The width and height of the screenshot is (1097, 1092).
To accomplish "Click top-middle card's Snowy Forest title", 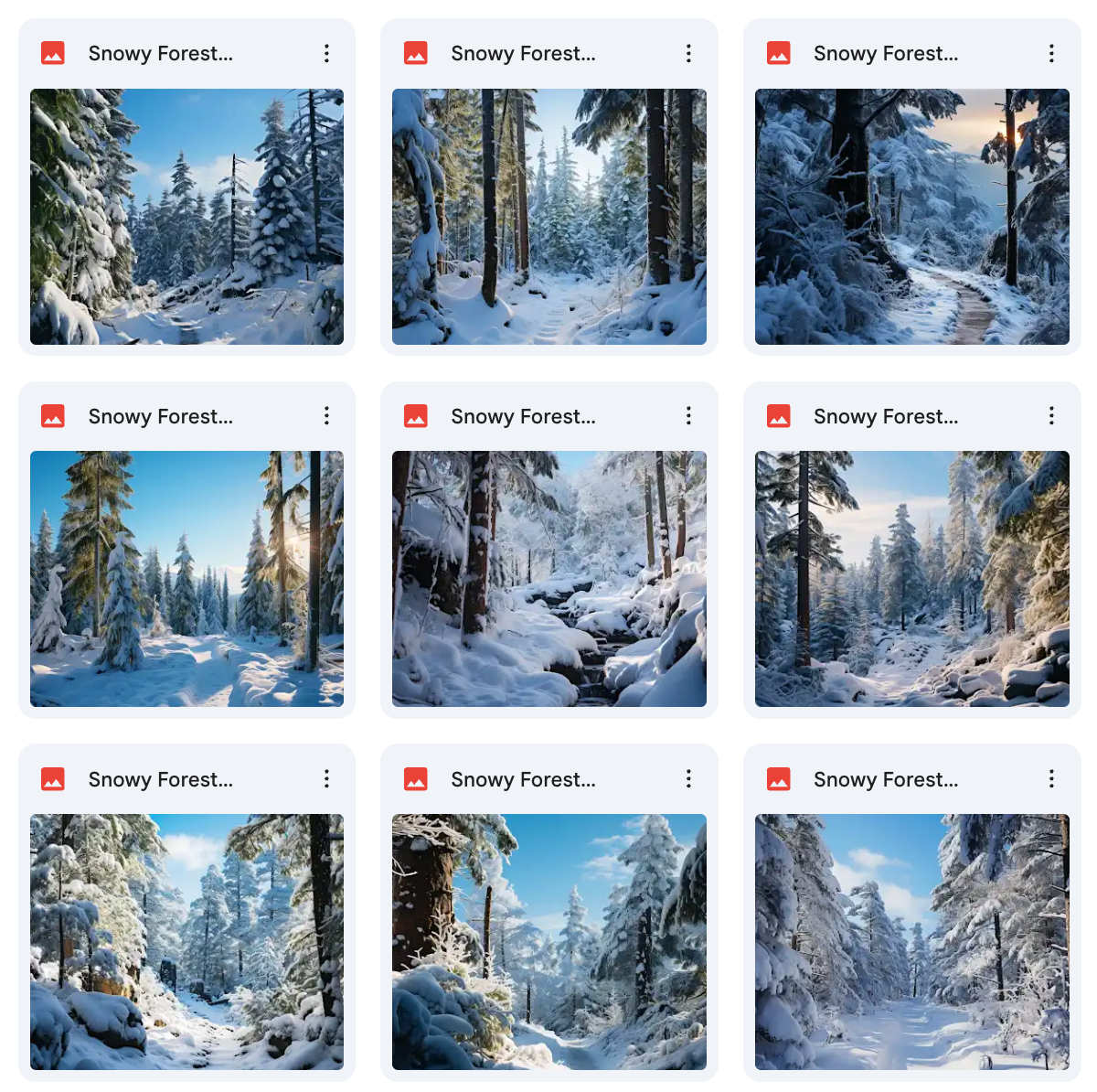I will (x=523, y=54).
